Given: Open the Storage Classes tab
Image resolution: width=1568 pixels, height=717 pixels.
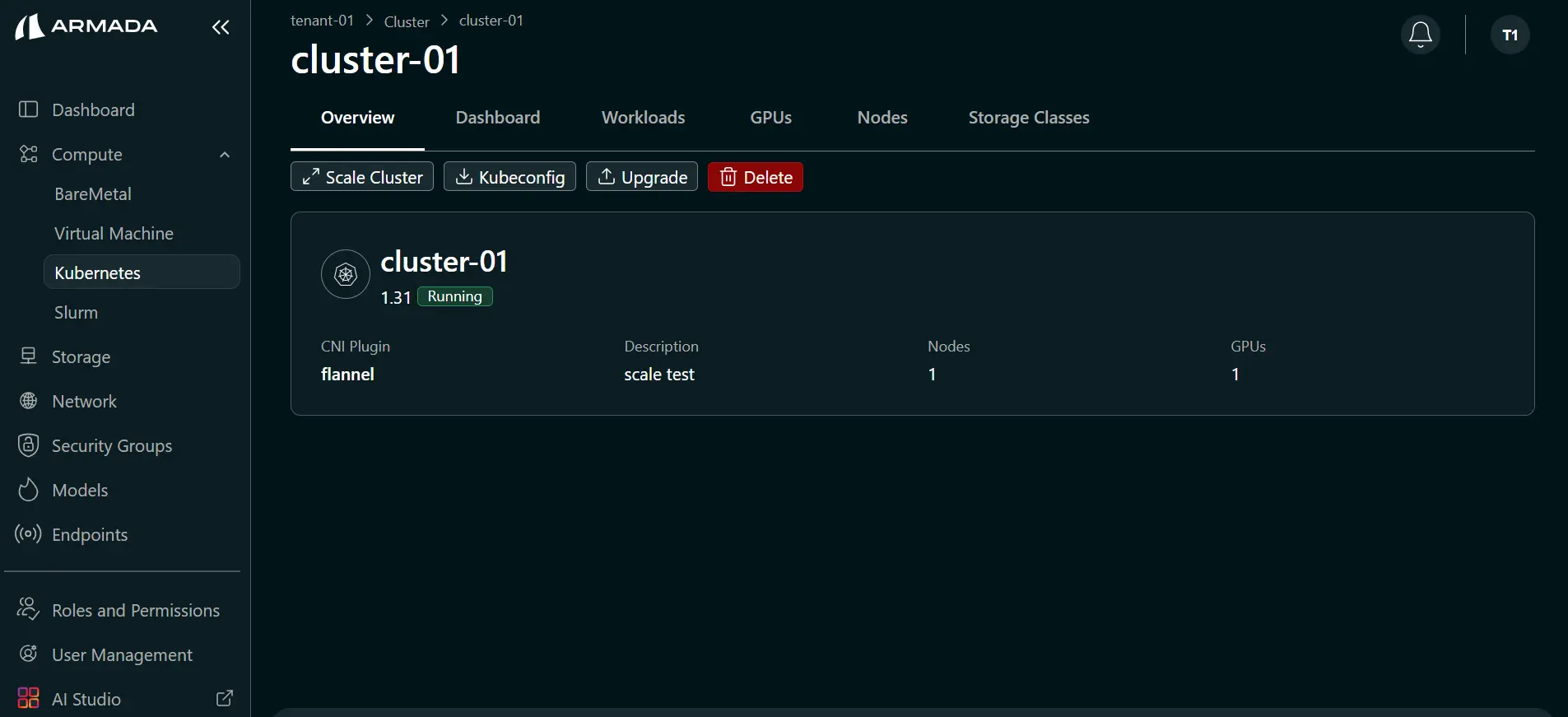Looking at the screenshot, I should coord(1029,118).
